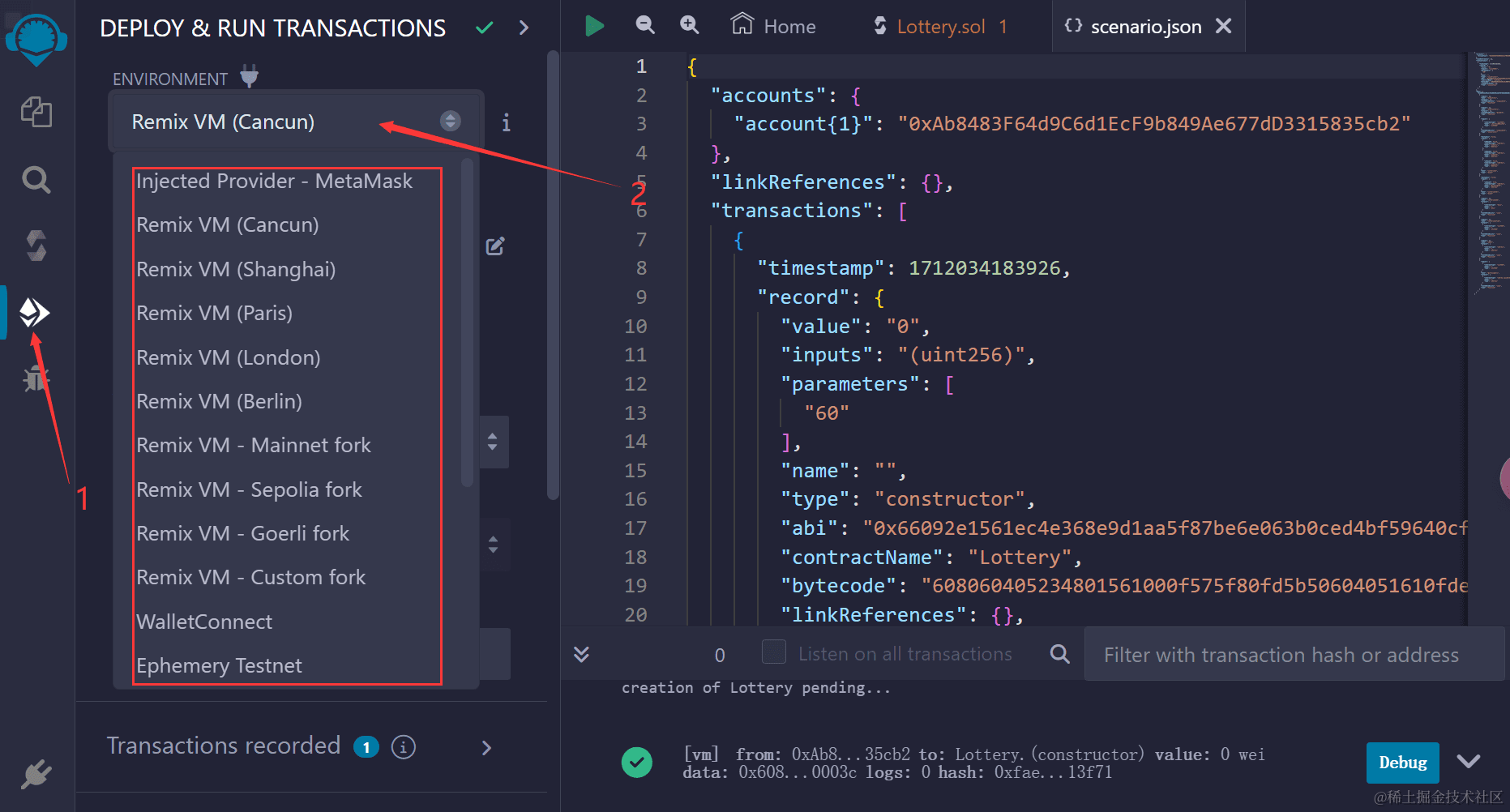The width and height of the screenshot is (1510, 812).
Task: Click the terminal search magnifier icon
Action: point(1059,653)
